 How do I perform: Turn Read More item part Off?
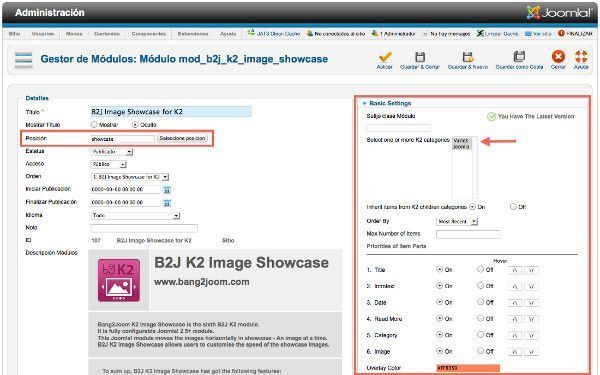tap(480, 318)
